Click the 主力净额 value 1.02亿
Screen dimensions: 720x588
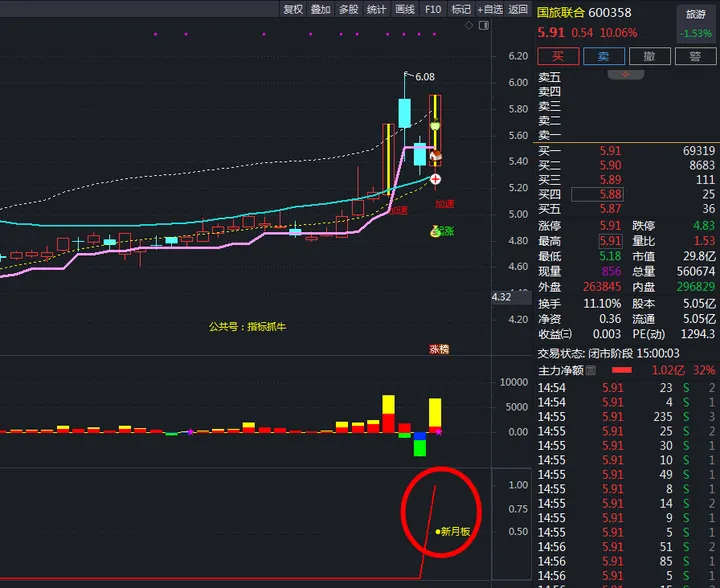click(x=668, y=370)
